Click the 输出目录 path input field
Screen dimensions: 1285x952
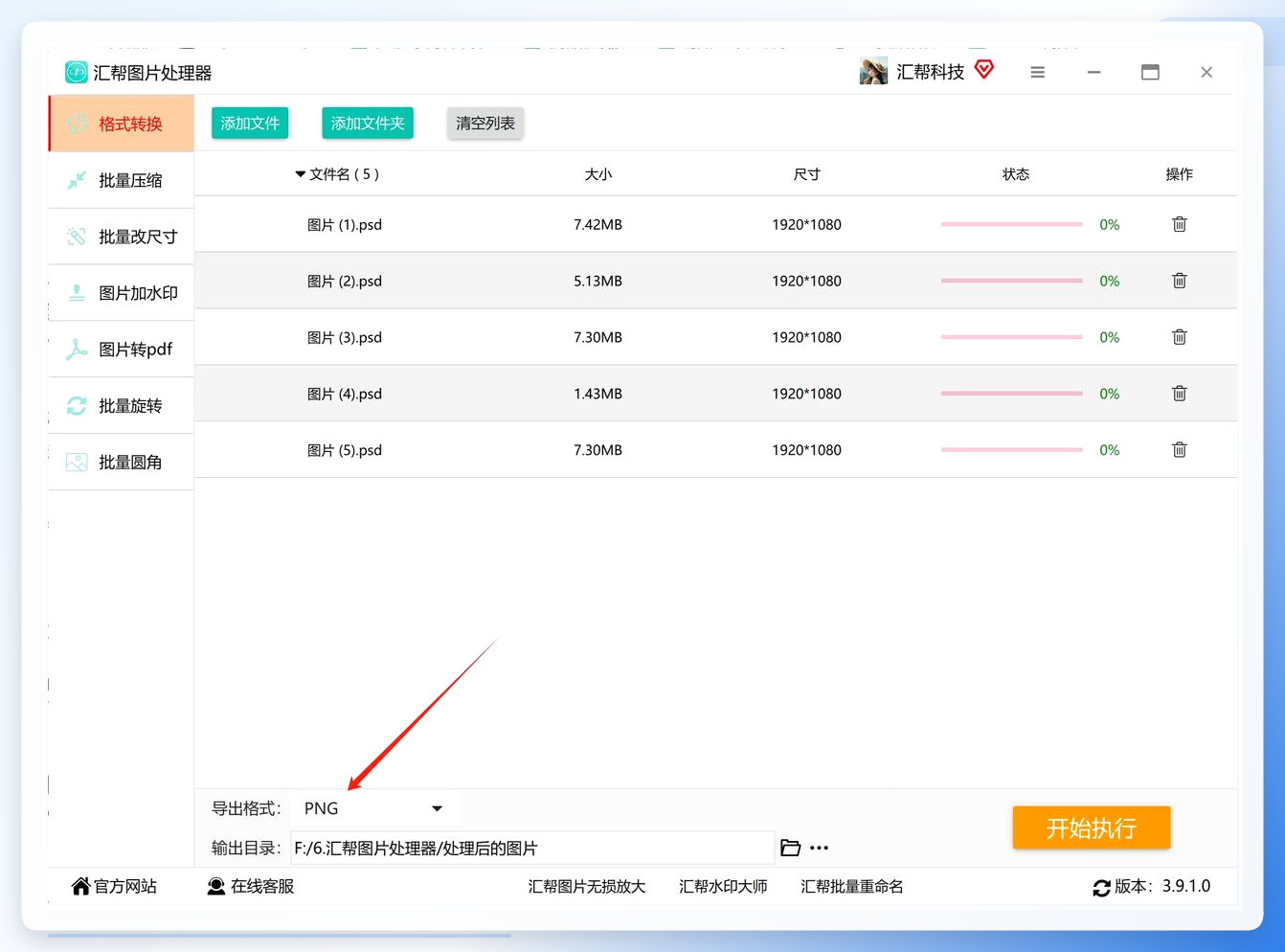(x=532, y=848)
